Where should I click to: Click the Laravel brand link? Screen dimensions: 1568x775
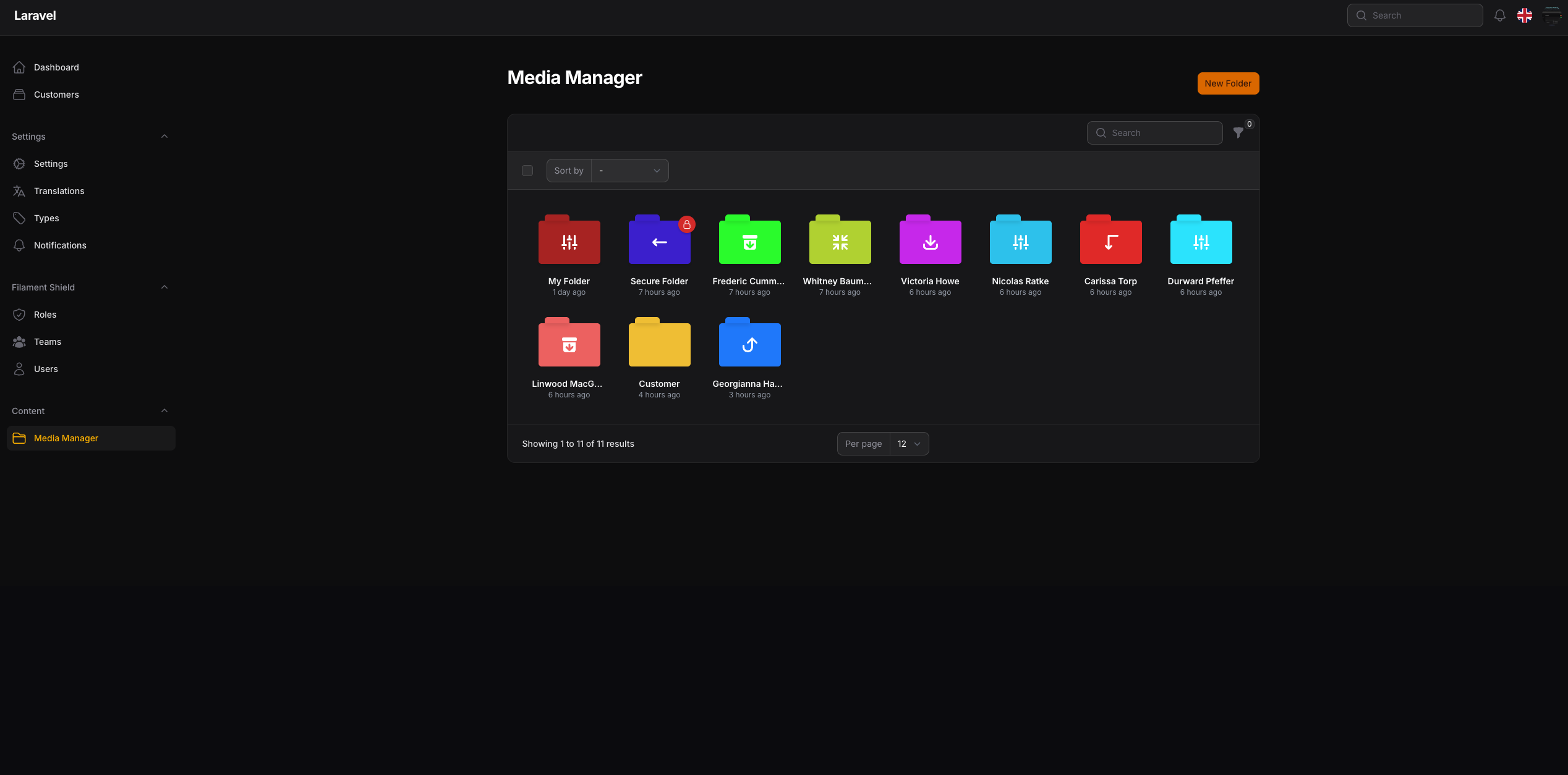click(35, 15)
